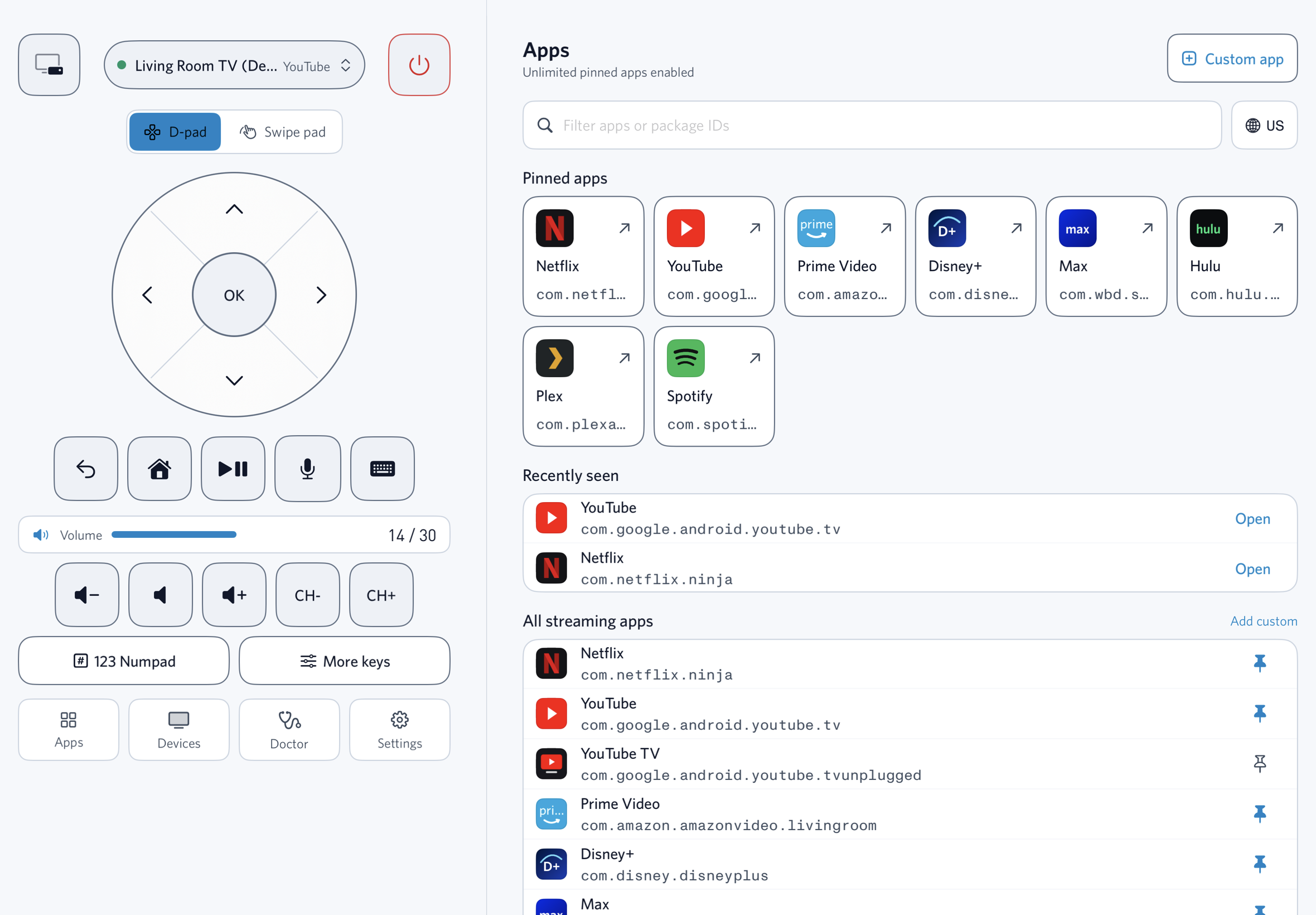Open Living Room TV device selector

(234, 65)
